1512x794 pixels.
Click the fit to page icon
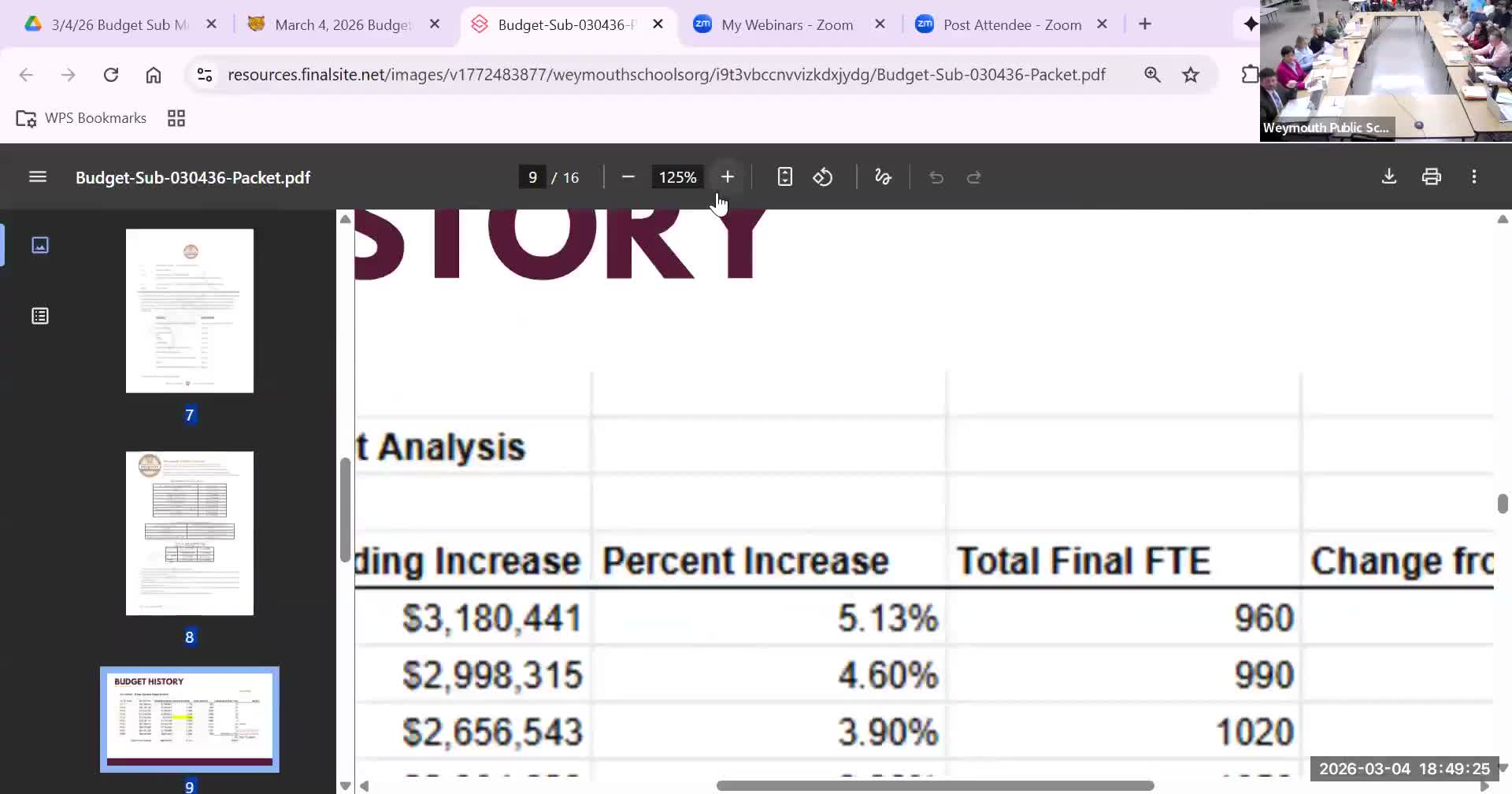click(x=784, y=177)
